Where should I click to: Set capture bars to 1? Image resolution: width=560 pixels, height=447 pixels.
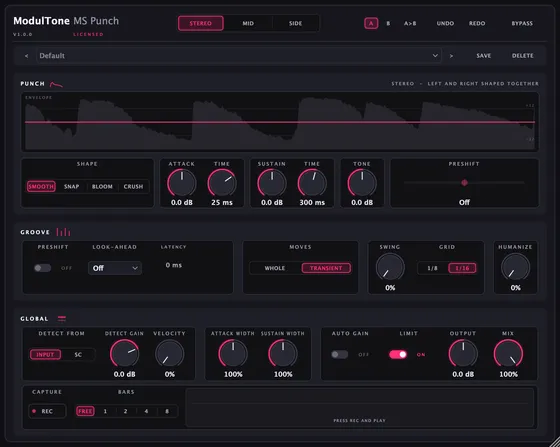pyautogui.click(x=105, y=411)
